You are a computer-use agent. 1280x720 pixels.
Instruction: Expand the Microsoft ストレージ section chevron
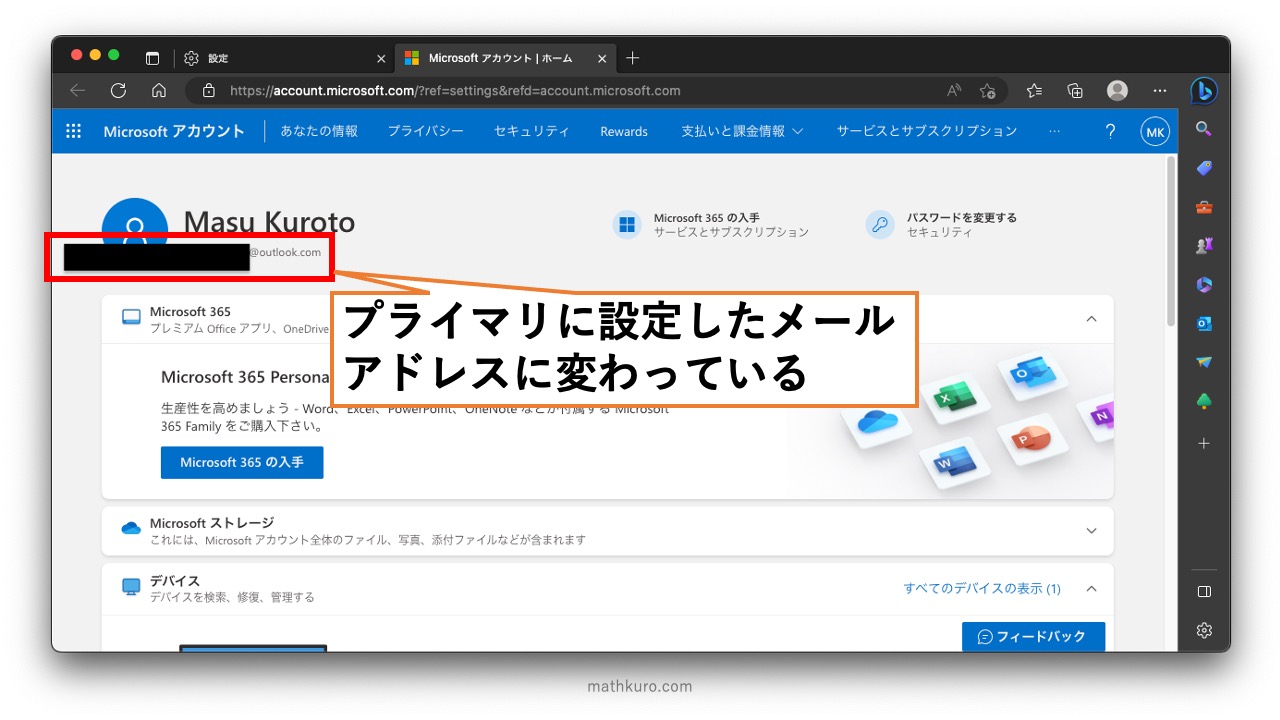[x=1091, y=531]
